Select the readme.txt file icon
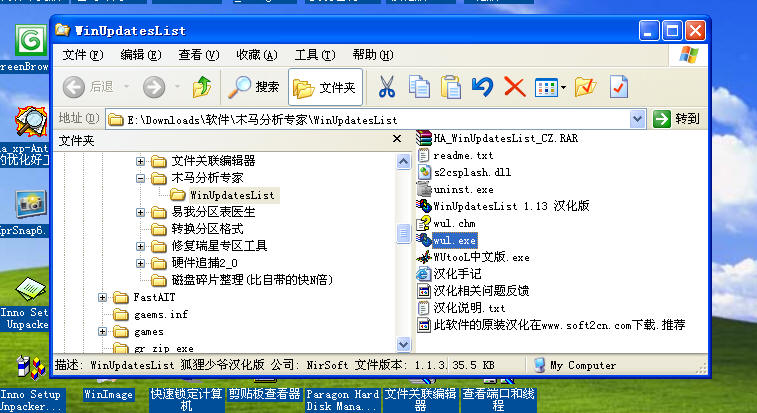Viewport: 757px width, 413px height. tap(423, 155)
